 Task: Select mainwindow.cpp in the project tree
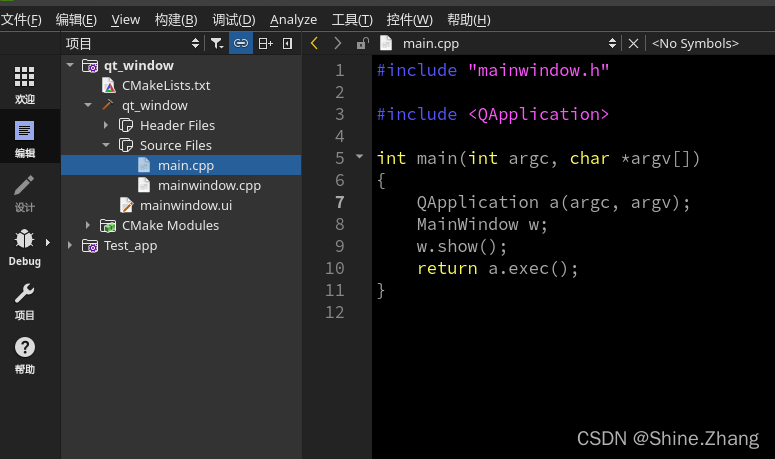coord(210,185)
